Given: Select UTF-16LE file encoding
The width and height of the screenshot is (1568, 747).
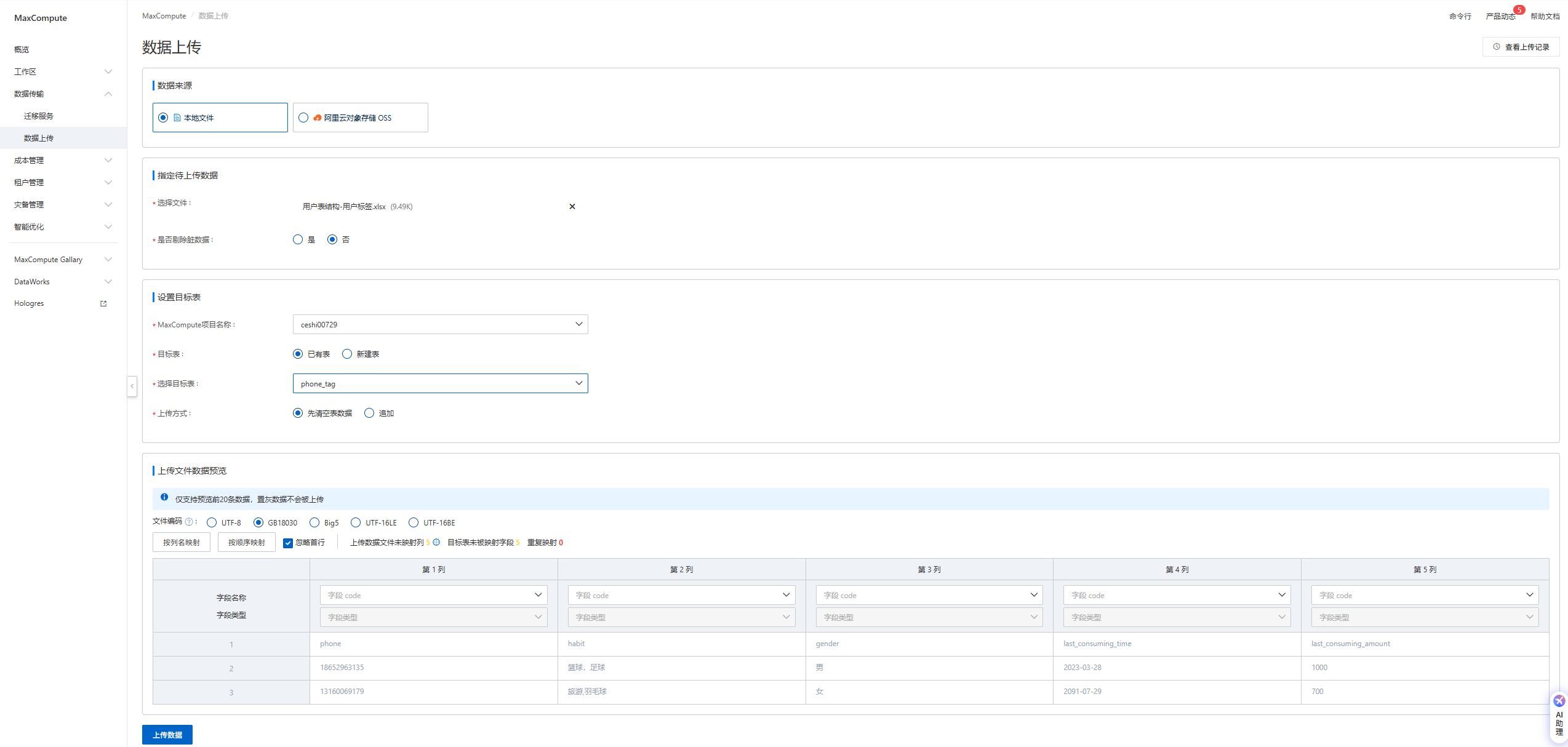Looking at the screenshot, I should coord(356,522).
